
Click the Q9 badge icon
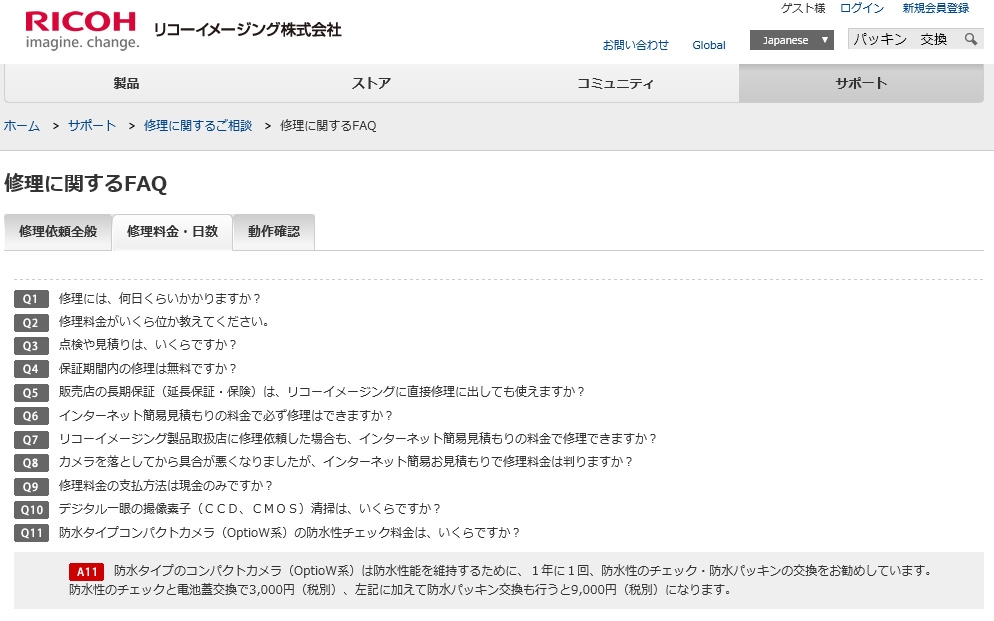coord(31,487)
